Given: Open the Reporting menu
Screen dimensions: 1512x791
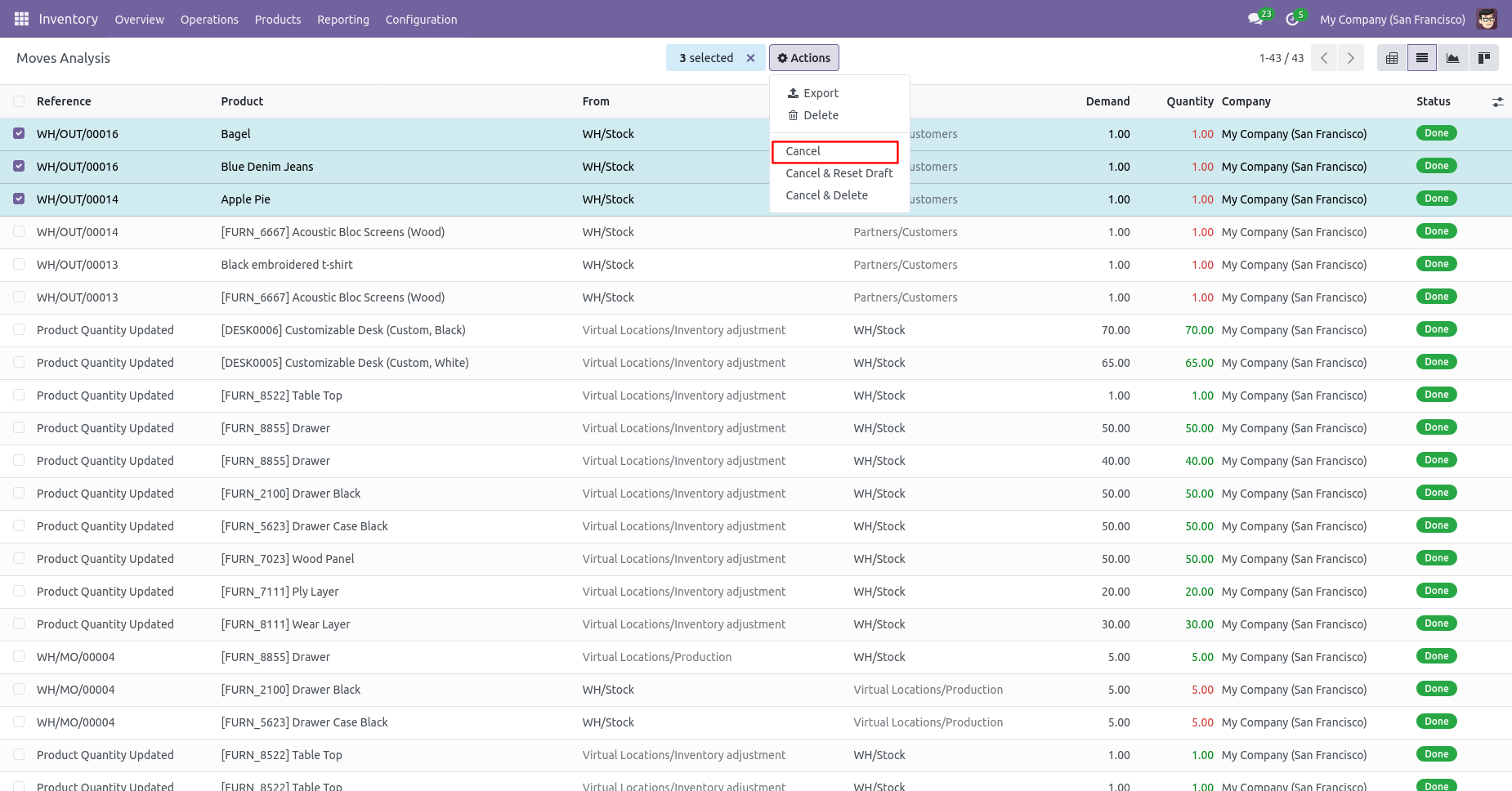Looking at the screenshot, I should [x=343, y=20].
